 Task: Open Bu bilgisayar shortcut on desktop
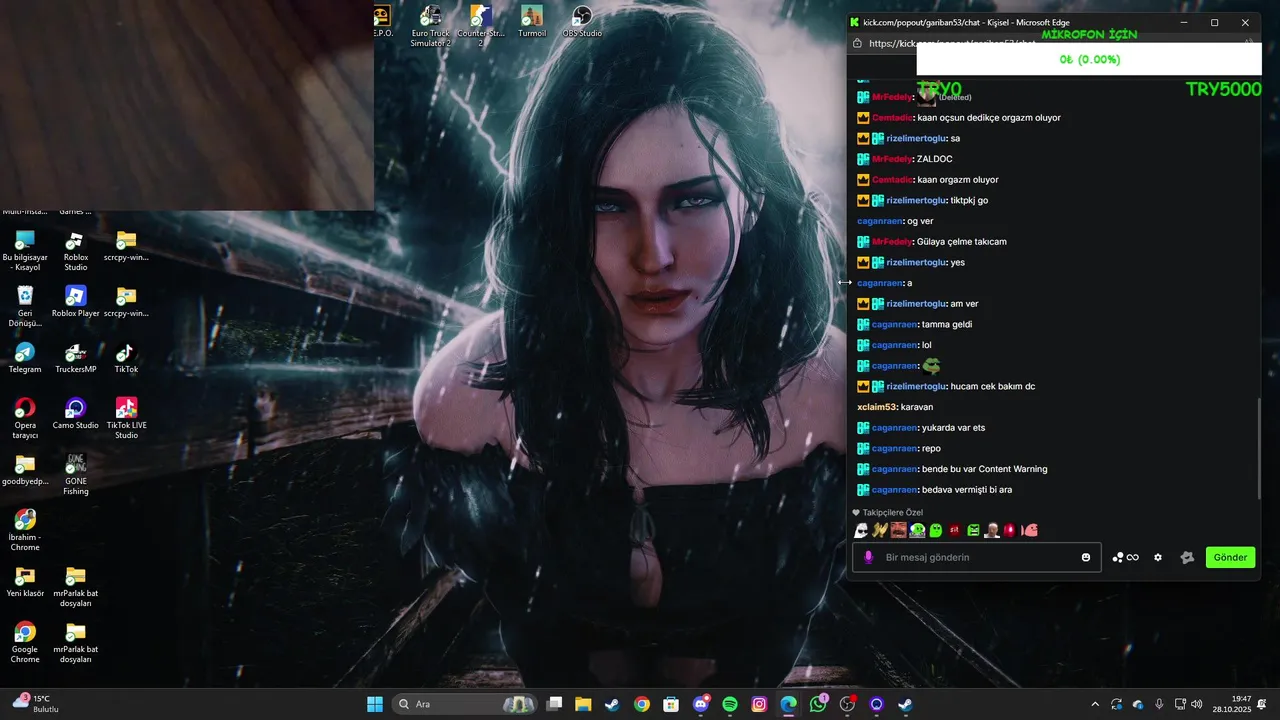pyautogui.click(x=25, y=251)
